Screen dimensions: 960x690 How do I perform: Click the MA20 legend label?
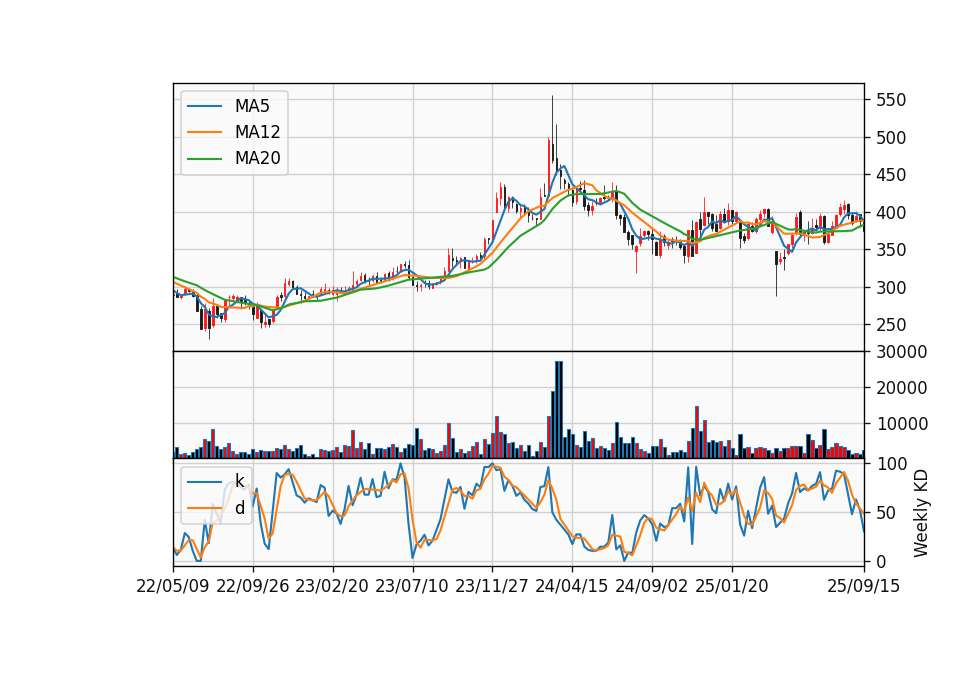coord(257,158)
